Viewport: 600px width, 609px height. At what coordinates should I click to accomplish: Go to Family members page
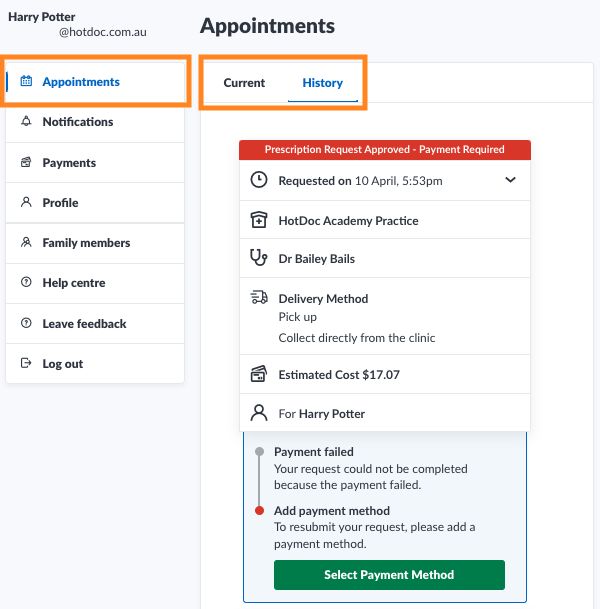86,243
